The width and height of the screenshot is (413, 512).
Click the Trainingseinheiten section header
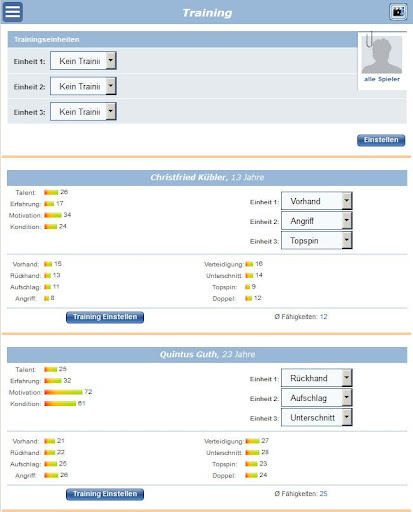pos(182,39)
